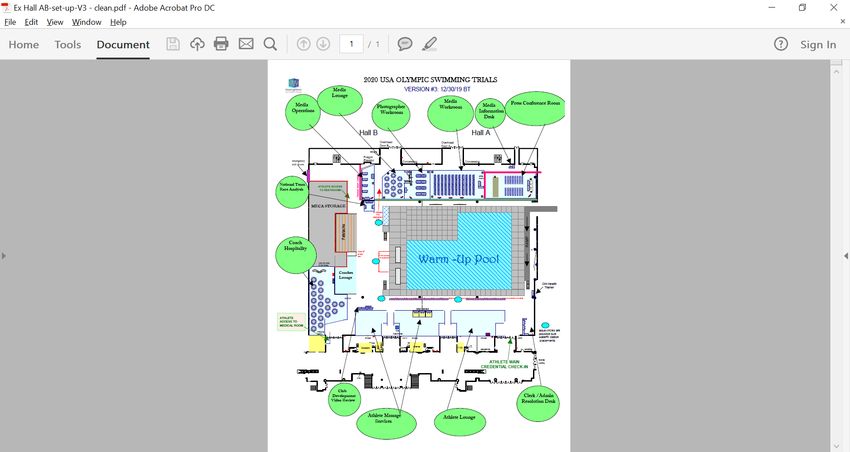Click the Warm-Up Pool label
The width and height of the screenshot is (850, 452).
(x=459, y=259)
